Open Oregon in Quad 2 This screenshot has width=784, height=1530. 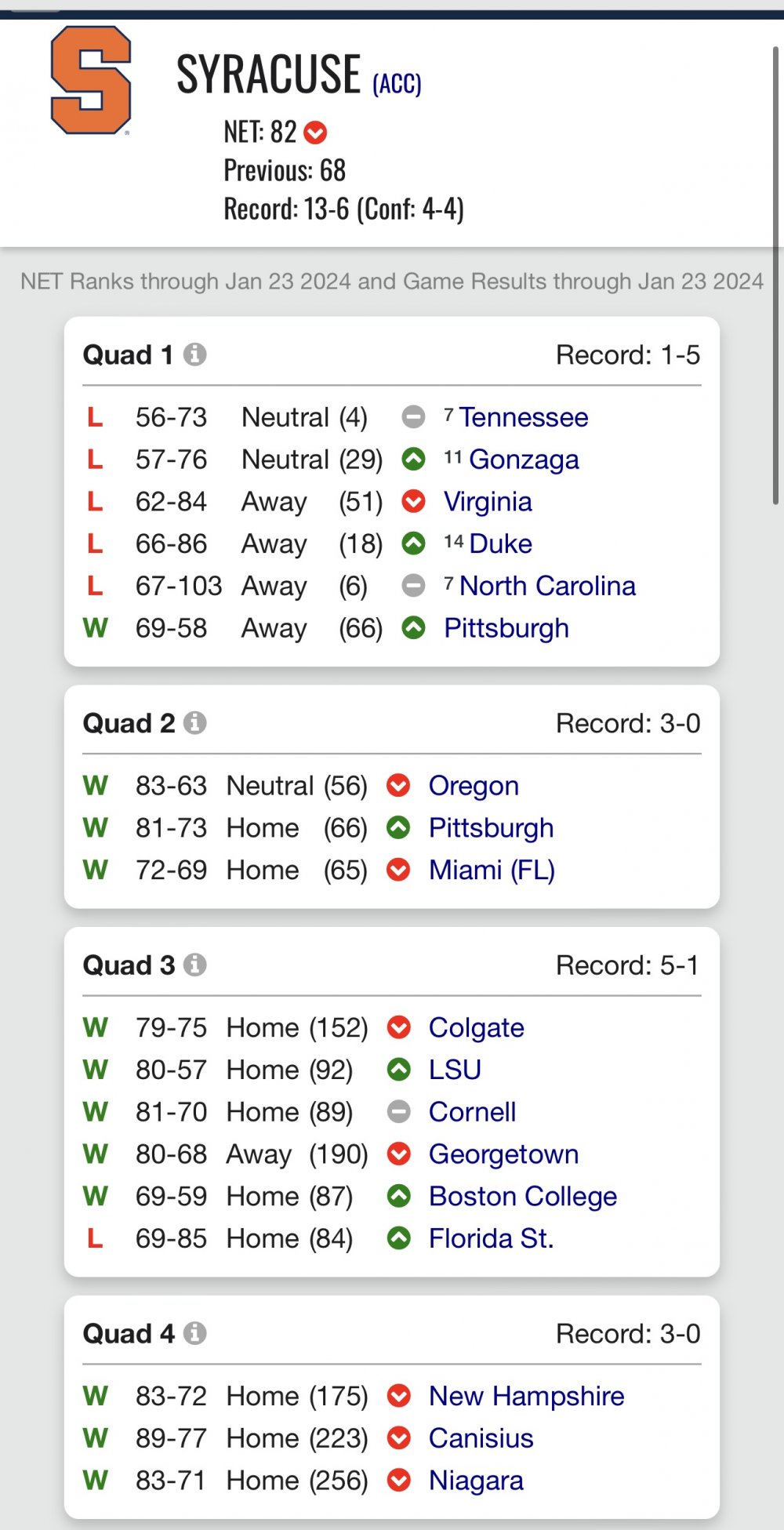tap(474, 786)
